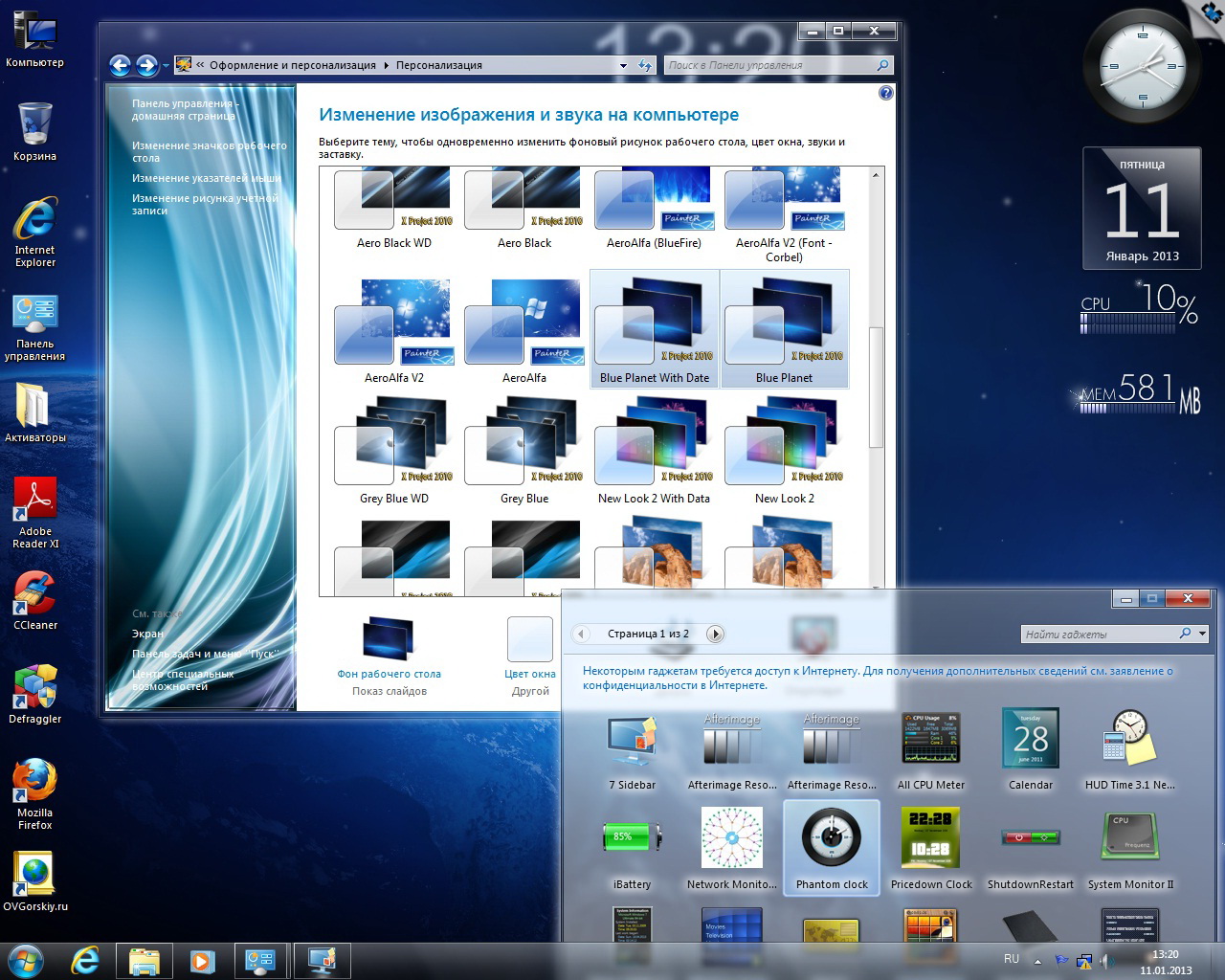Select the Network Monitor gadget
Screen dimensions: 1225x980
(x=731, y=839)
